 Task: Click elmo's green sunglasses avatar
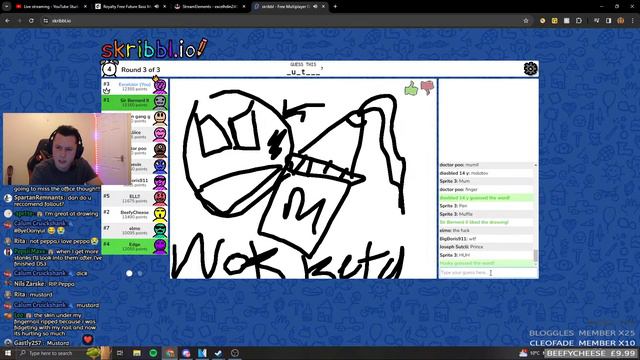(160, 230)
